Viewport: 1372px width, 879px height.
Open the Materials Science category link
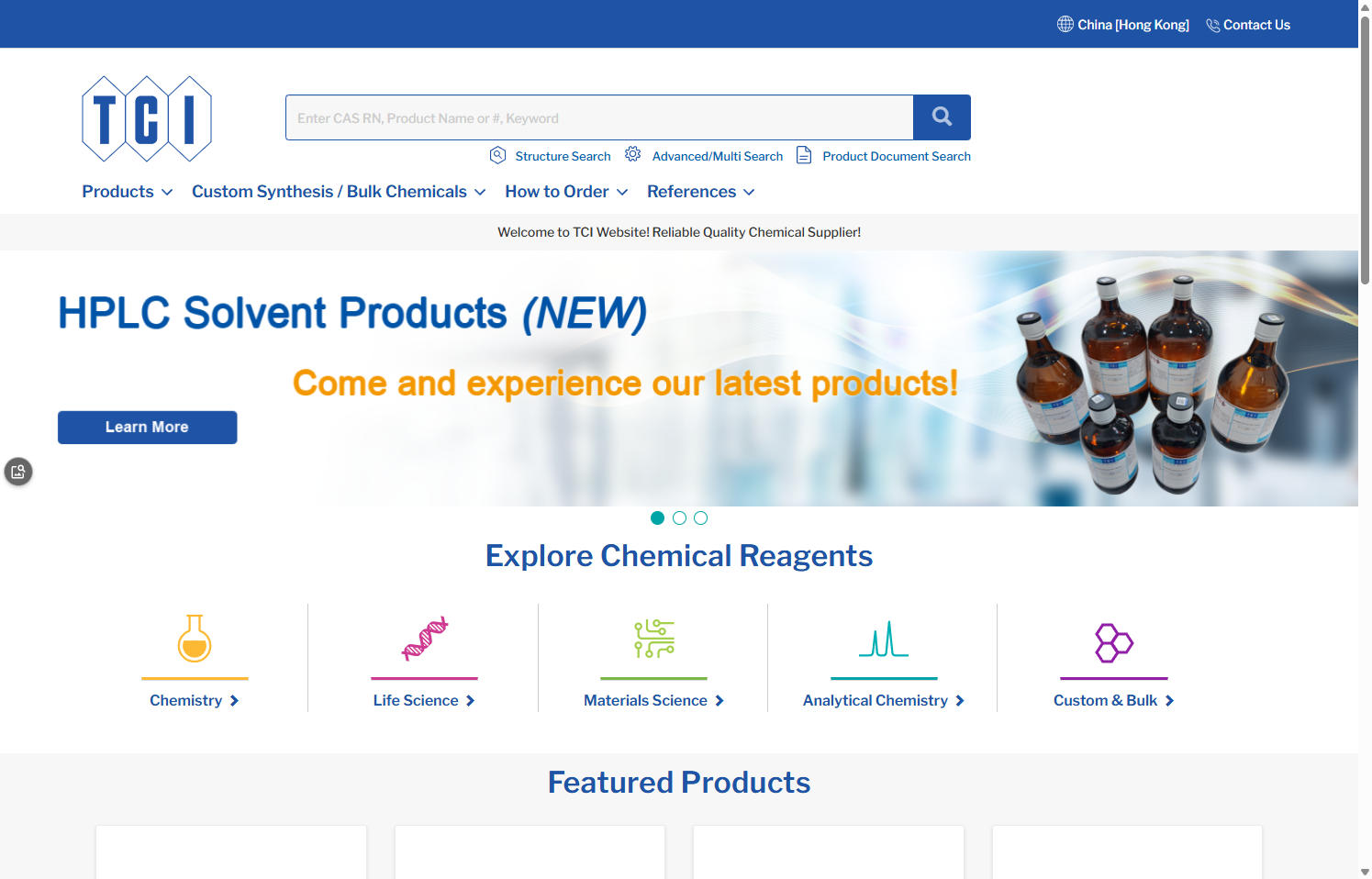[x=645, y=701]
